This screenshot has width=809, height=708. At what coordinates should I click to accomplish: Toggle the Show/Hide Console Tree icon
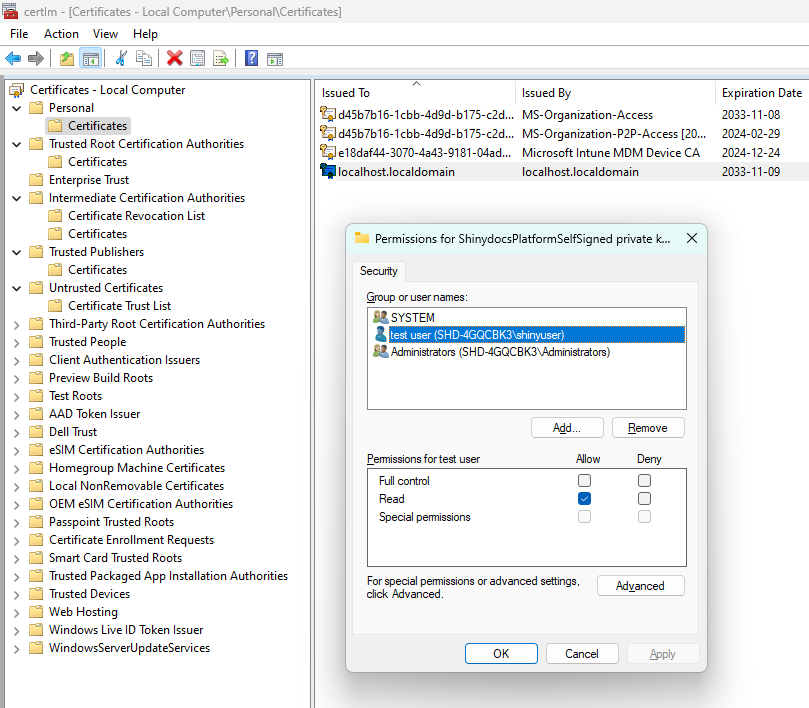coord(90,58)
